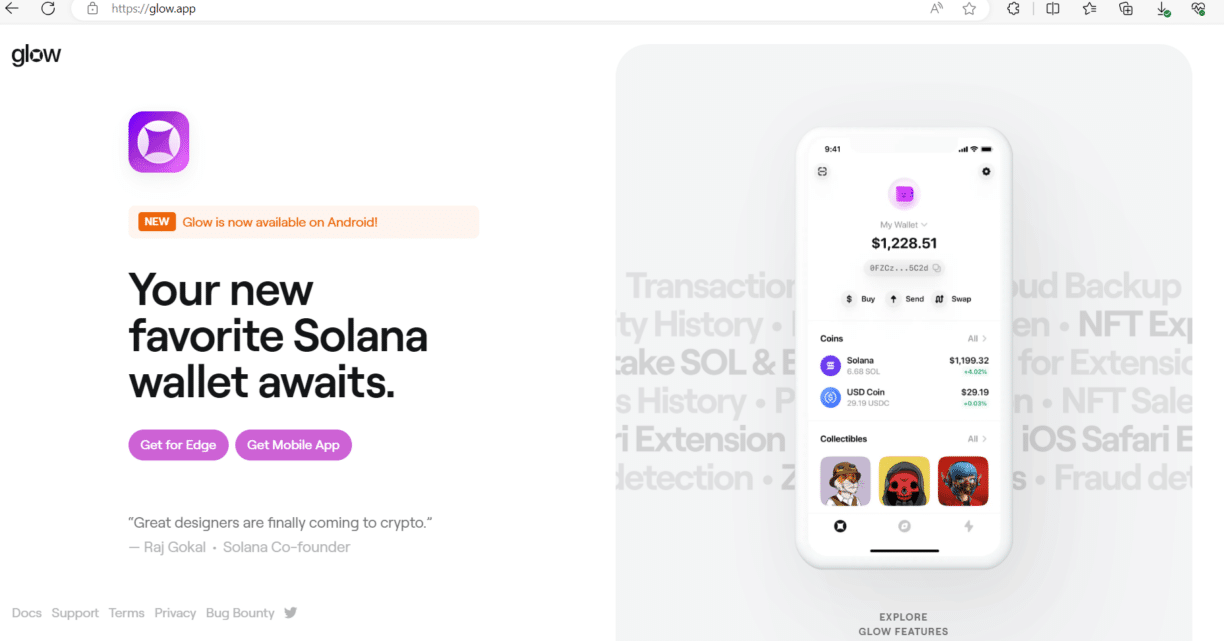Click the Glow logo in the header
1224x641 pixels.
(36, 56)
